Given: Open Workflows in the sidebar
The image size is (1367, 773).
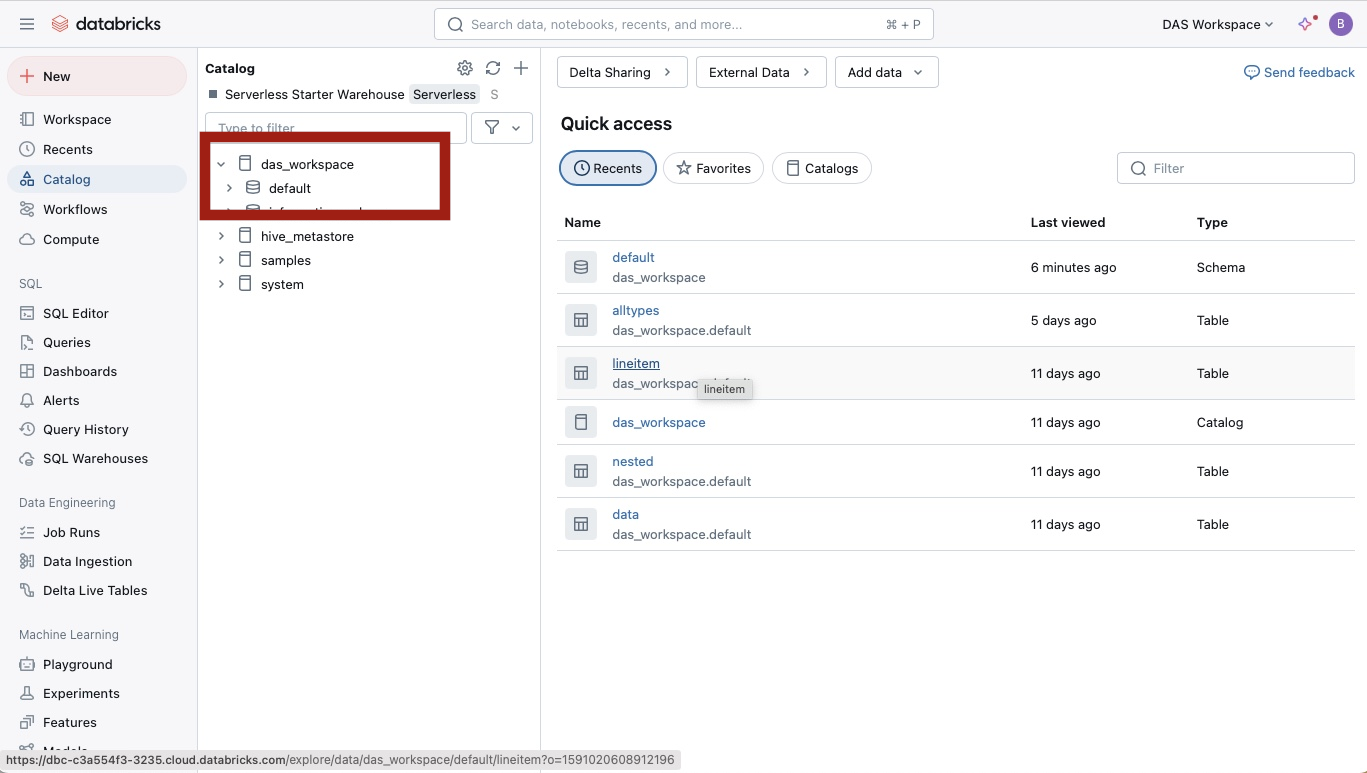Looking at the screenshot, I should point(97,209).
